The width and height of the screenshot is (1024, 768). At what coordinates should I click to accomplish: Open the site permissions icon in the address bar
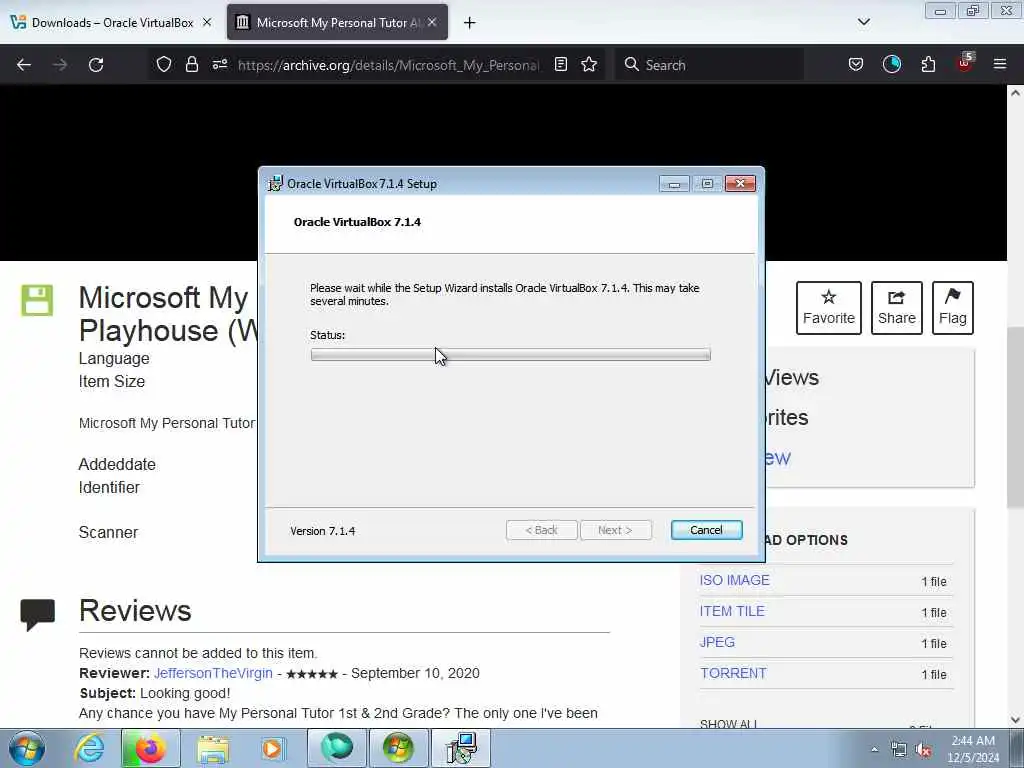pyautogui.click(x=219, y=64)
